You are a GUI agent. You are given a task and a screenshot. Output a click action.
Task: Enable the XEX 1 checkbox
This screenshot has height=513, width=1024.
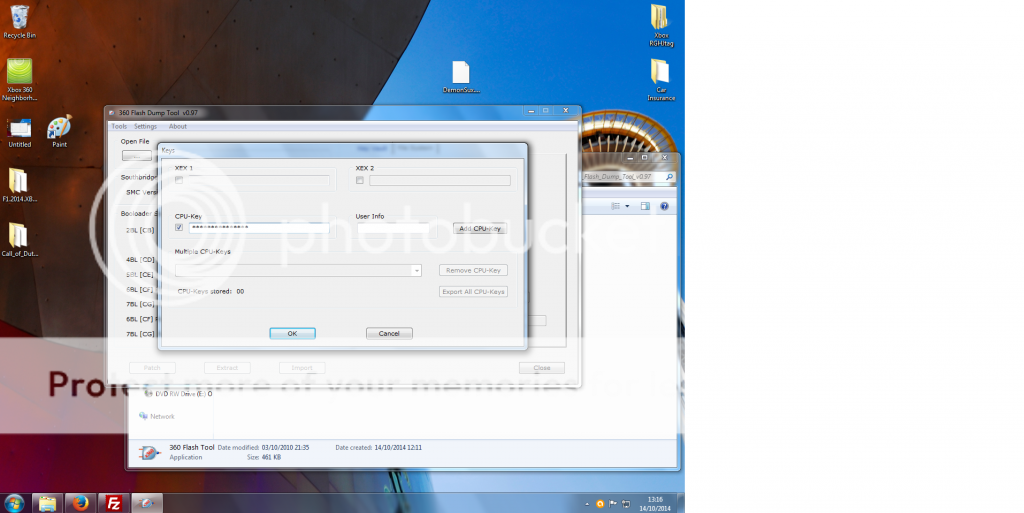click(179, 181)
